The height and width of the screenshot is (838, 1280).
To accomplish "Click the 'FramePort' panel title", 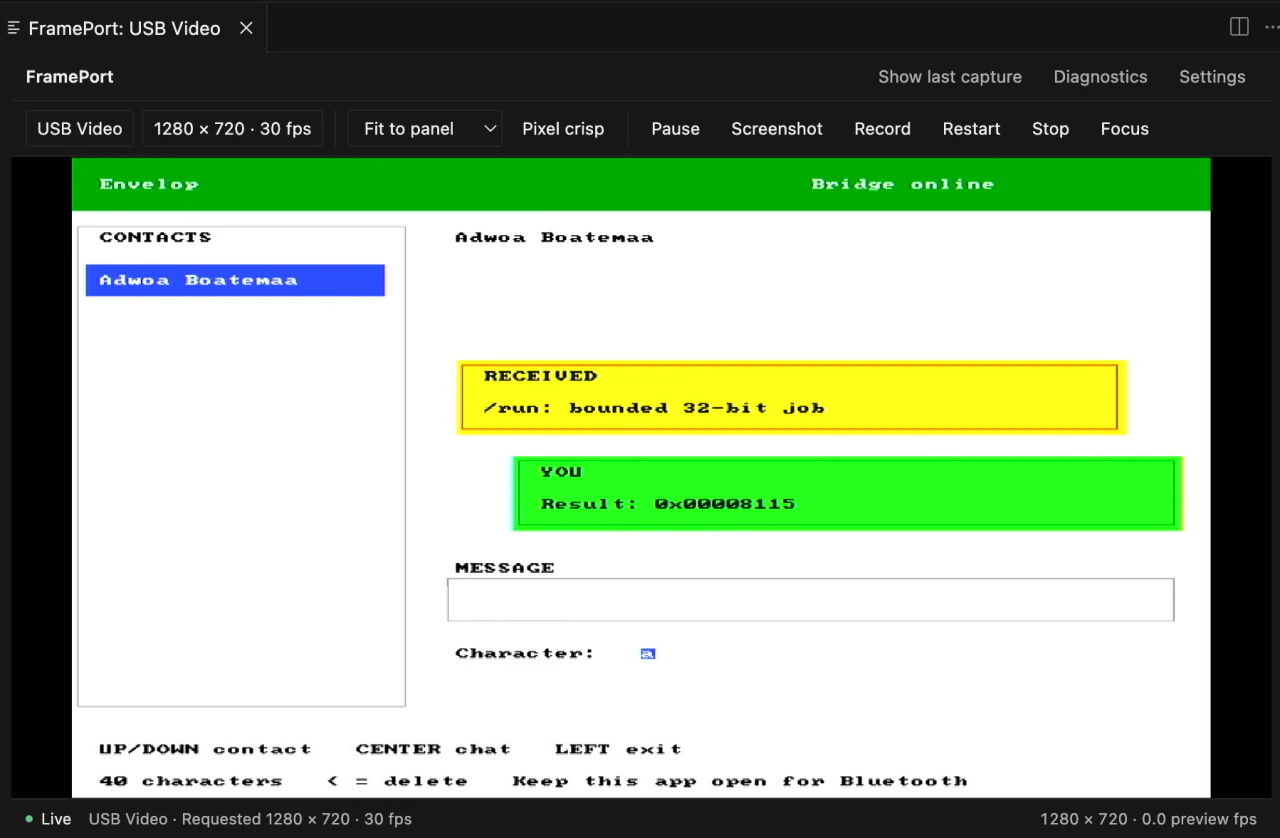I will click(70, 77).
